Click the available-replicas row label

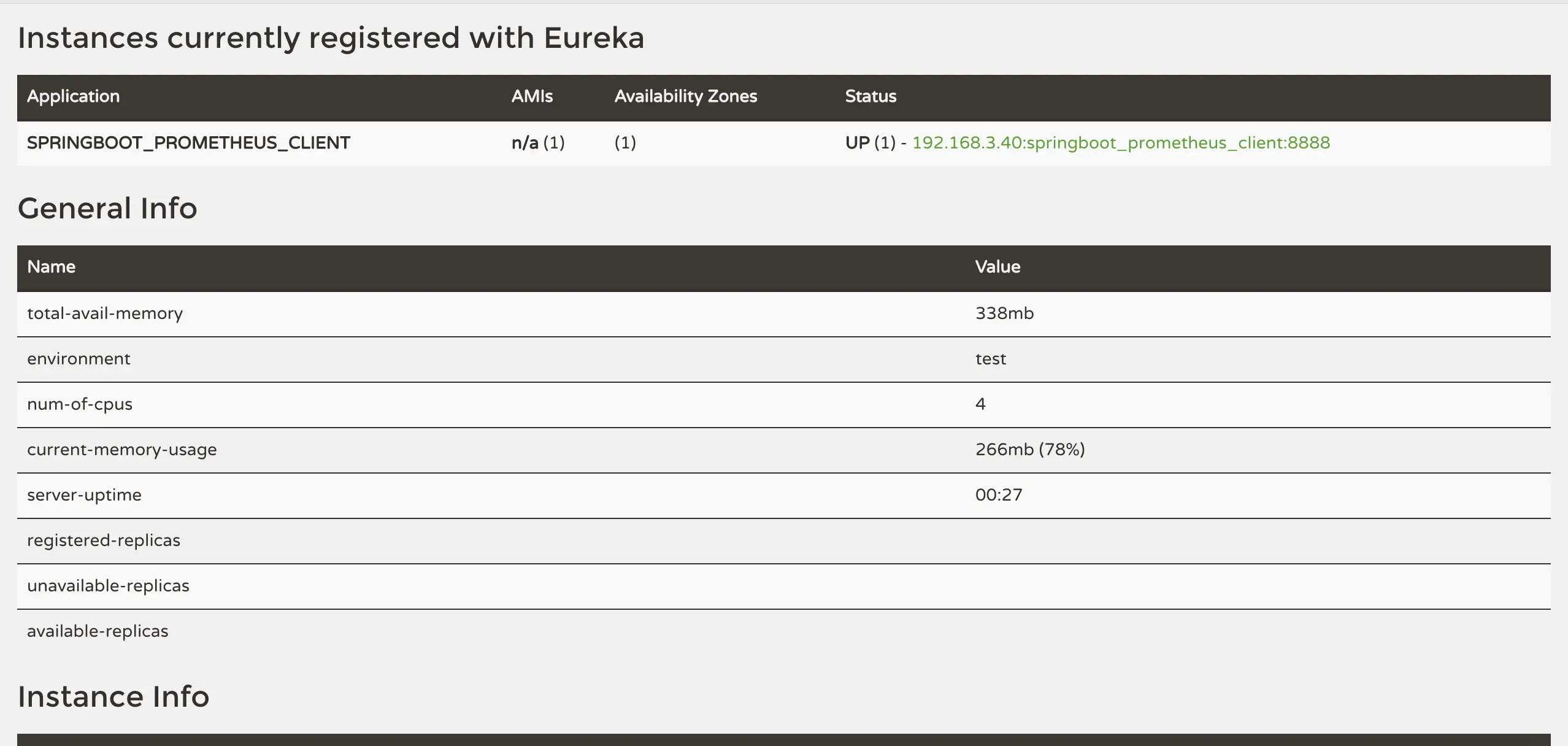tap(98, 631)
